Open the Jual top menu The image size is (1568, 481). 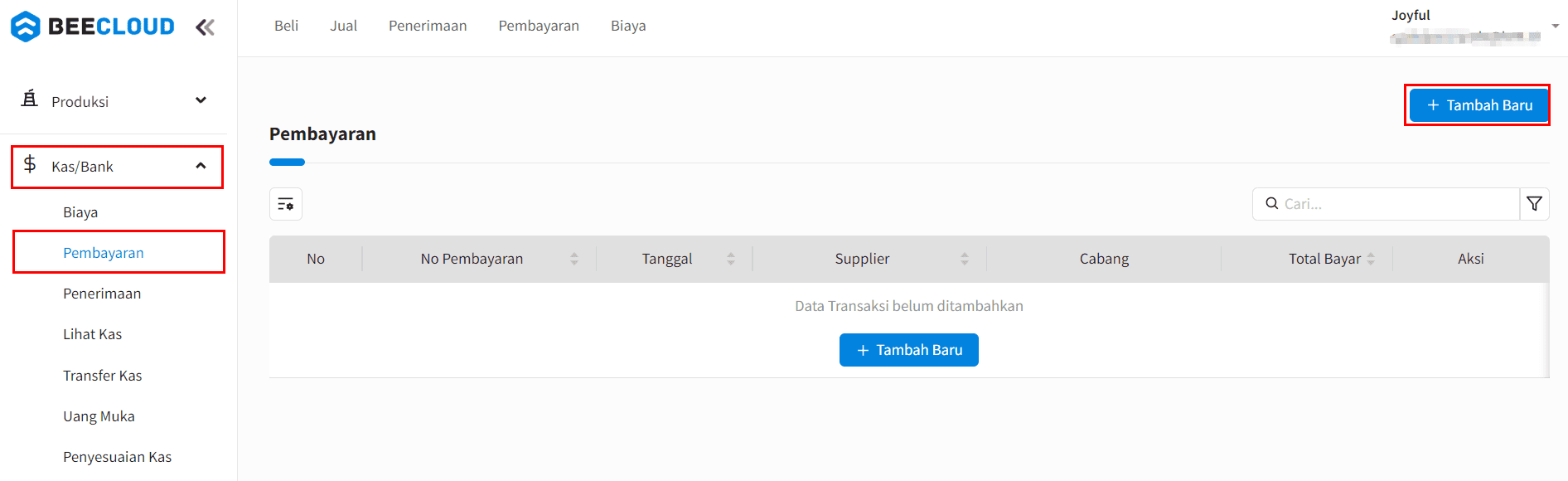point(343,26)
